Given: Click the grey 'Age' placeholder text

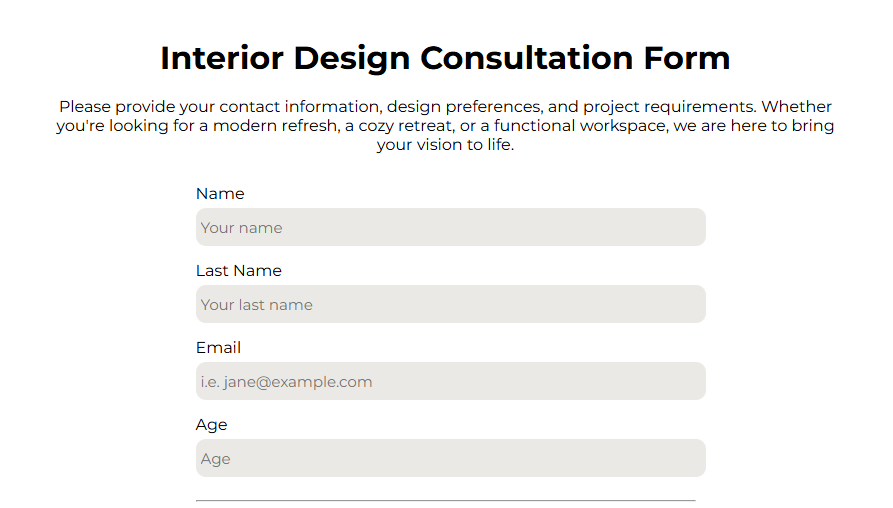Looking at the screenshot, I should click(x=215, y=459).
